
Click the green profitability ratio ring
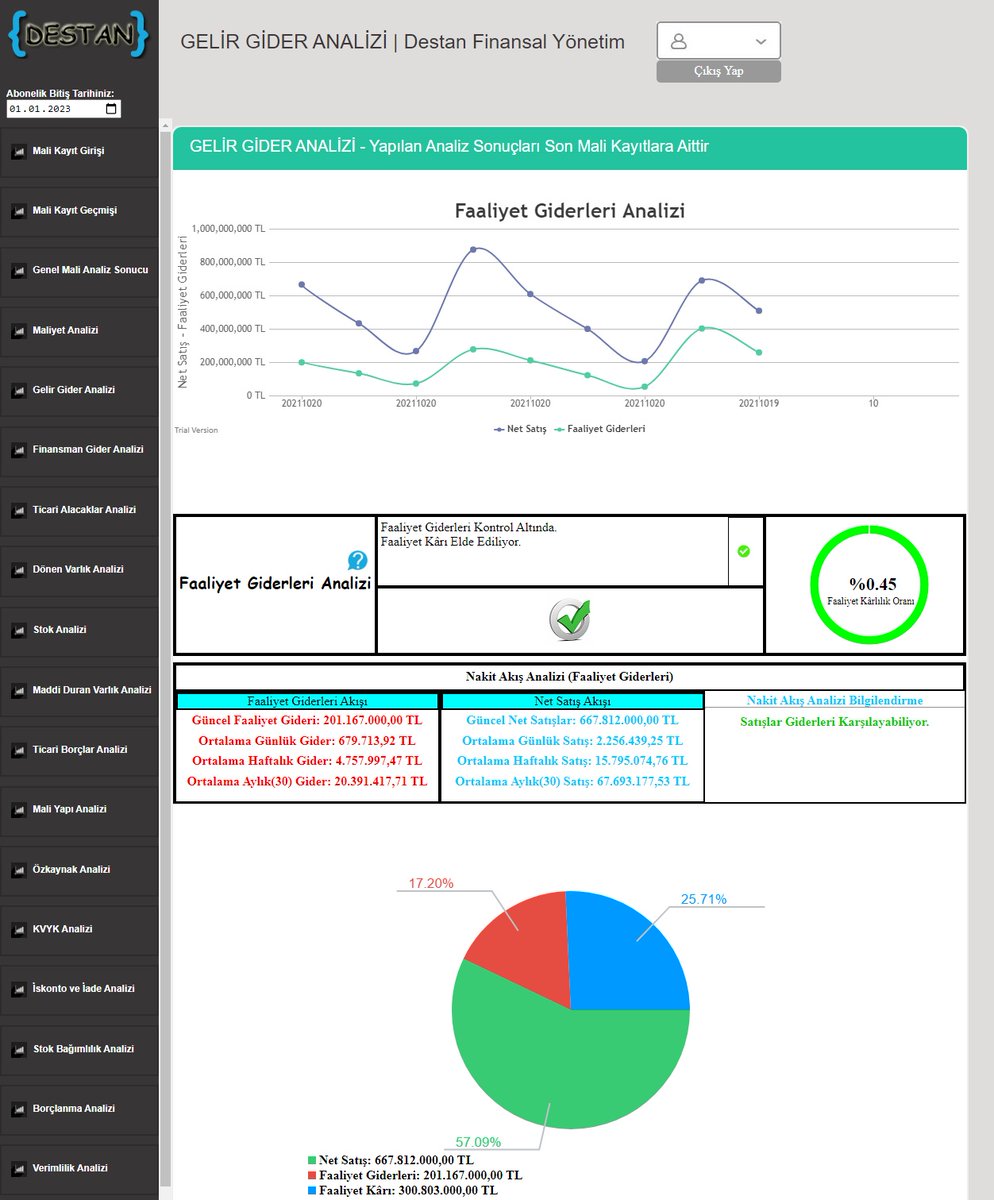point(869,585)
